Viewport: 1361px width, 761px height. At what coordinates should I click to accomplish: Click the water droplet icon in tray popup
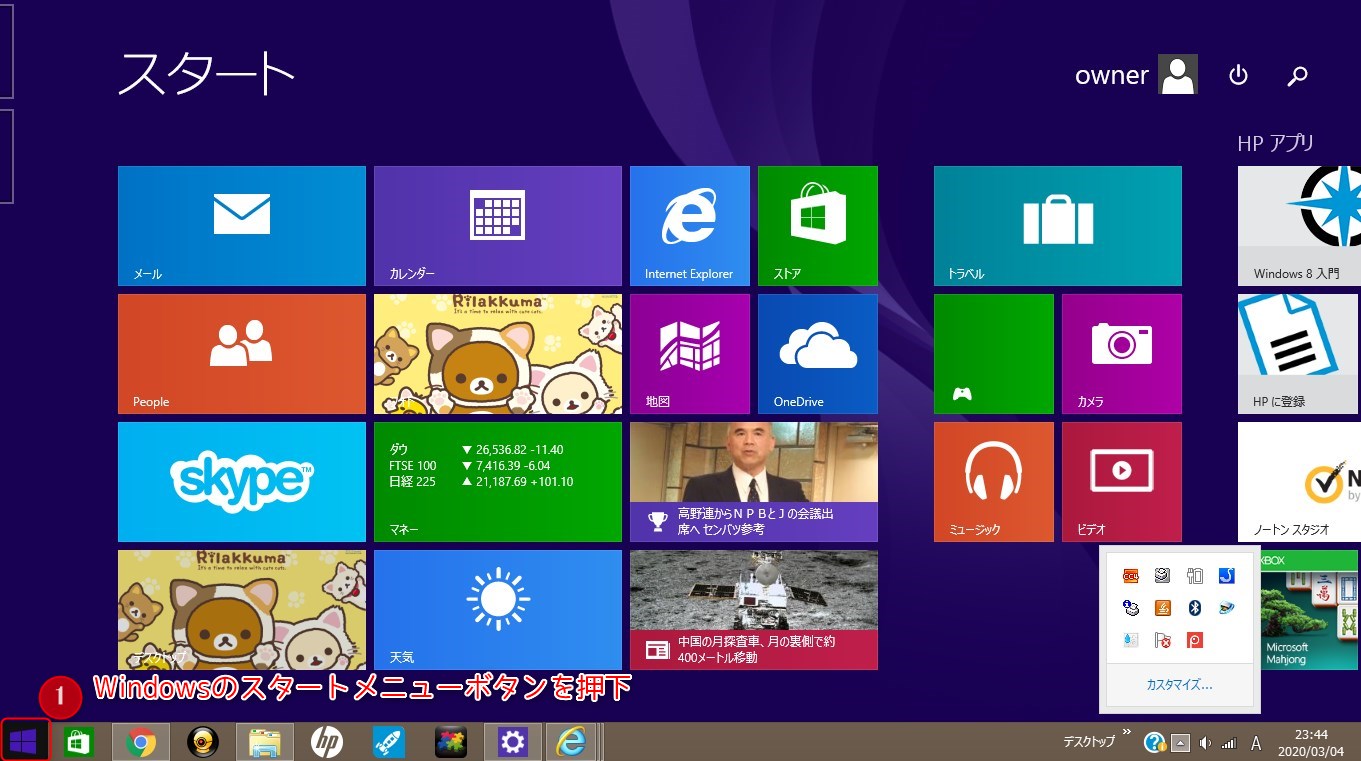pyautogui.click(x=1130, y=640)
